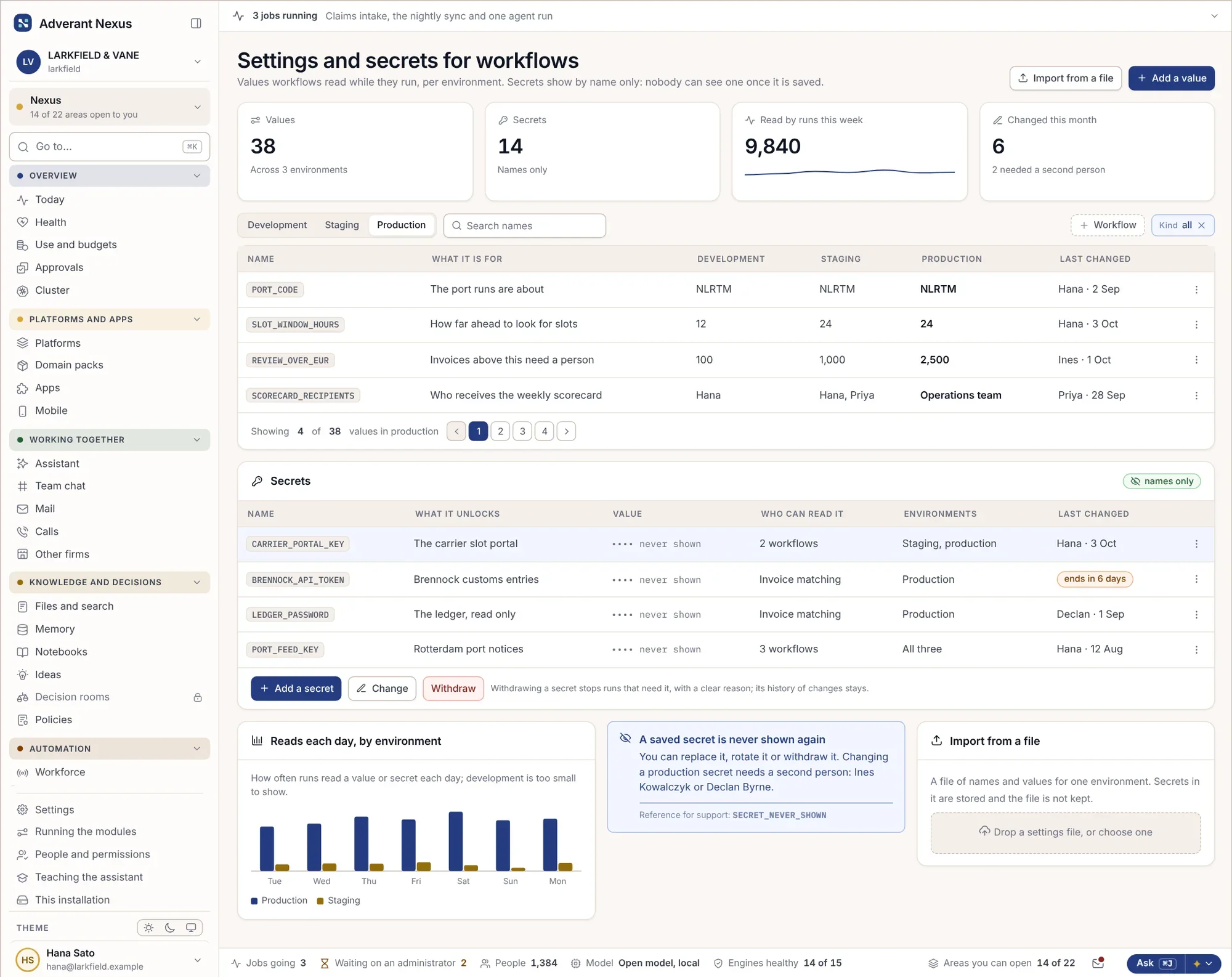Go to page 3 of values
Screen dimensions: 1232x977
tap(522, 431)
